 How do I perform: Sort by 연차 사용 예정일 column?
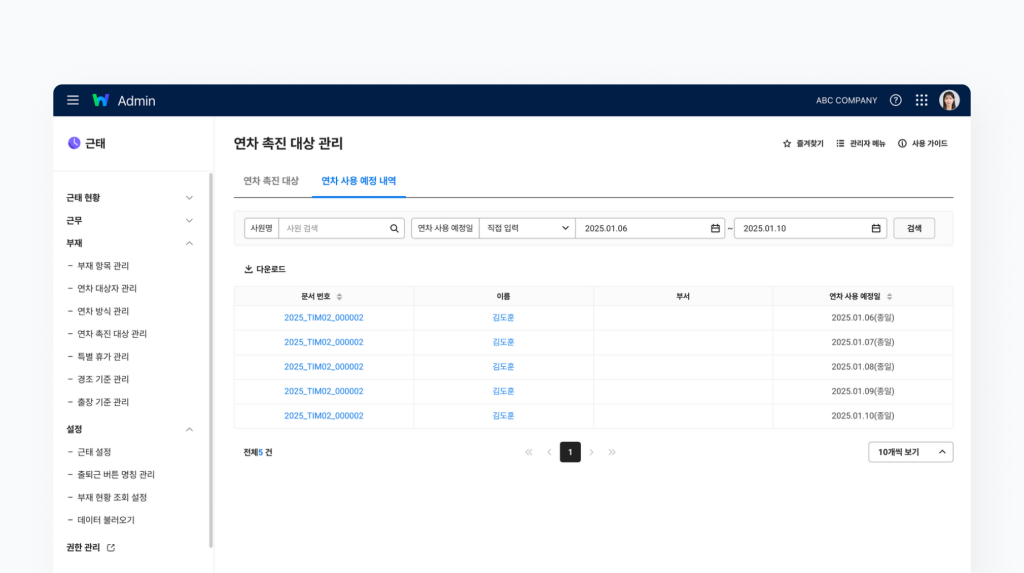click(x=889, y=297)
